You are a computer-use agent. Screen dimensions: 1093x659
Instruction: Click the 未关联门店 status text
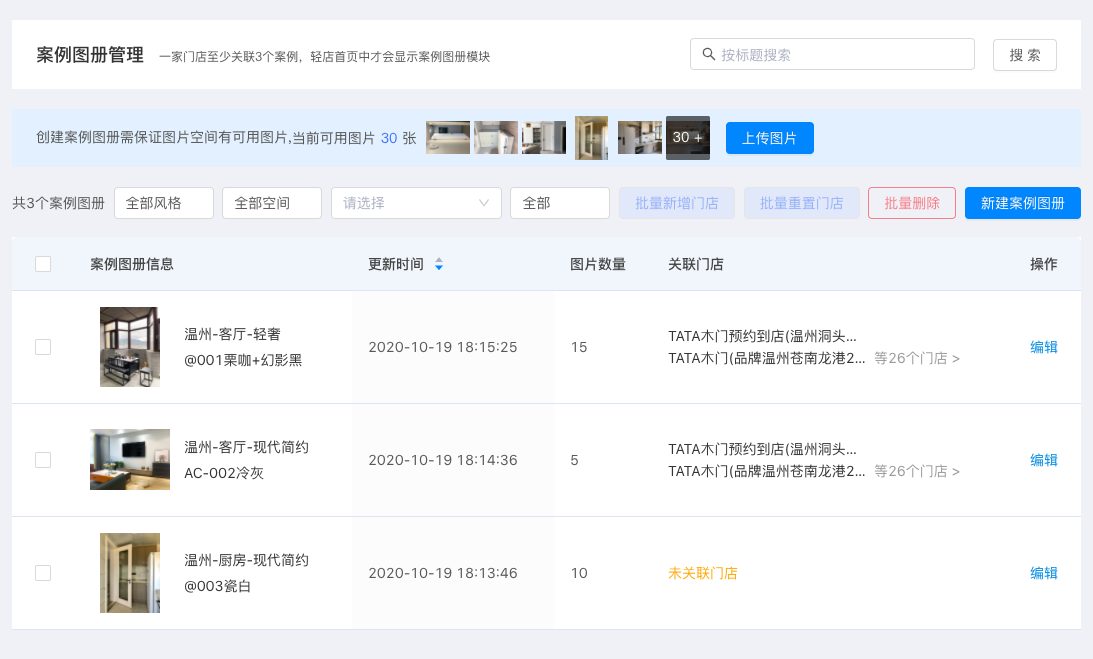pos(703,573)
